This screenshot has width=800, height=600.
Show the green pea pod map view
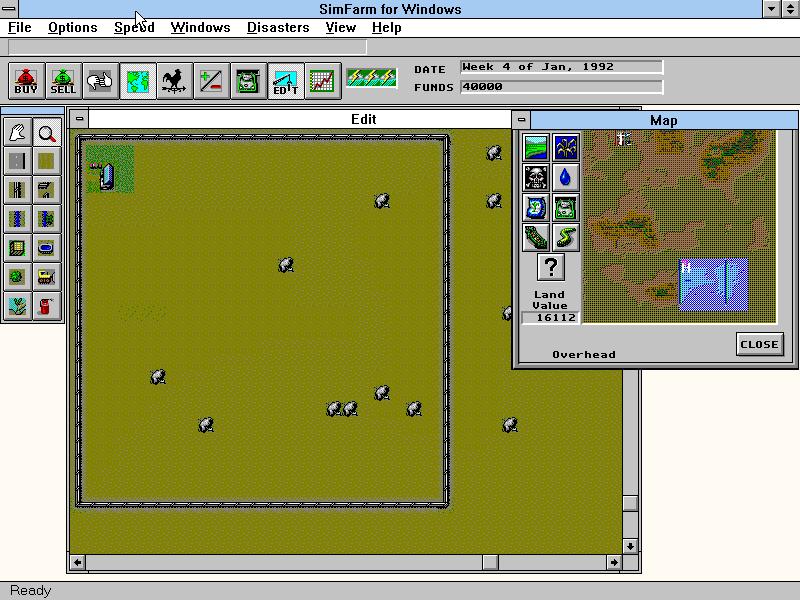[x=536, y=237]
